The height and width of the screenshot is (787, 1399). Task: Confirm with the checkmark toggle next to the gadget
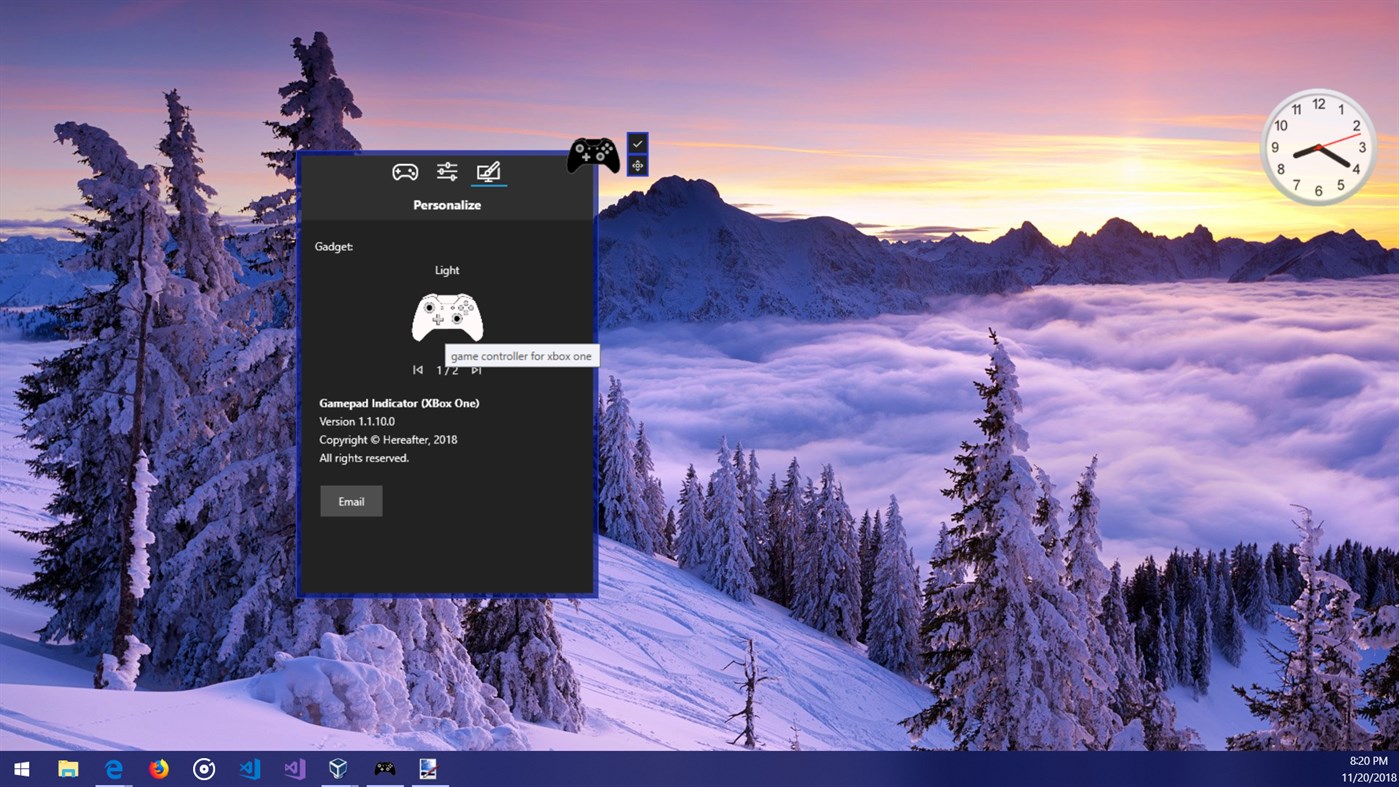pyautogui.click(x=637, y=143)
